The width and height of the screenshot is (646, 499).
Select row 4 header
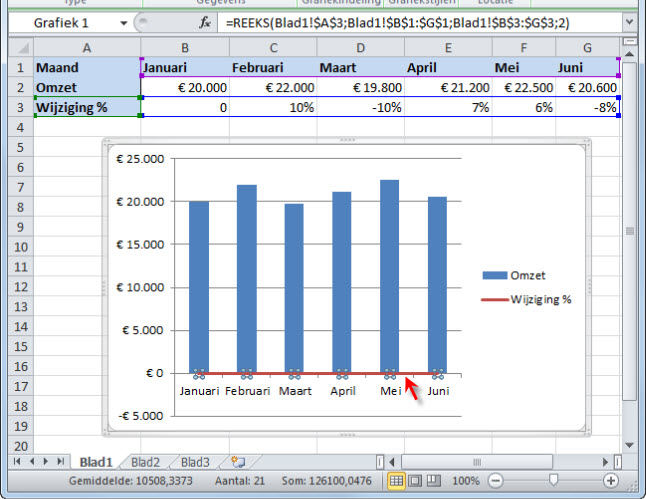21,127
